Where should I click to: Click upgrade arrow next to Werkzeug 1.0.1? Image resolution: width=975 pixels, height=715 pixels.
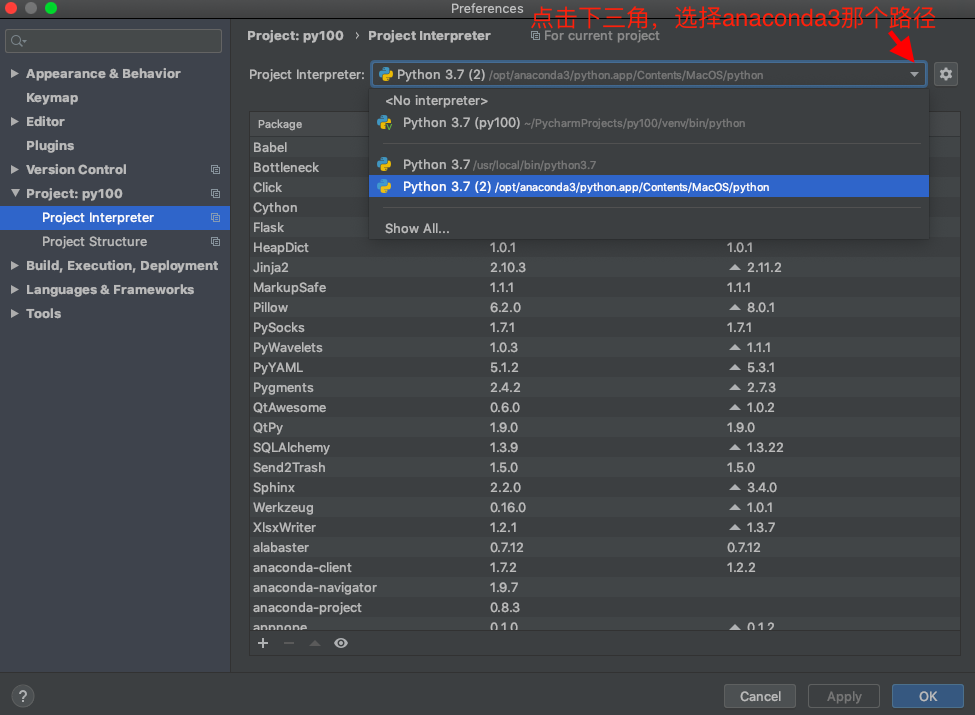click(735, 507)
